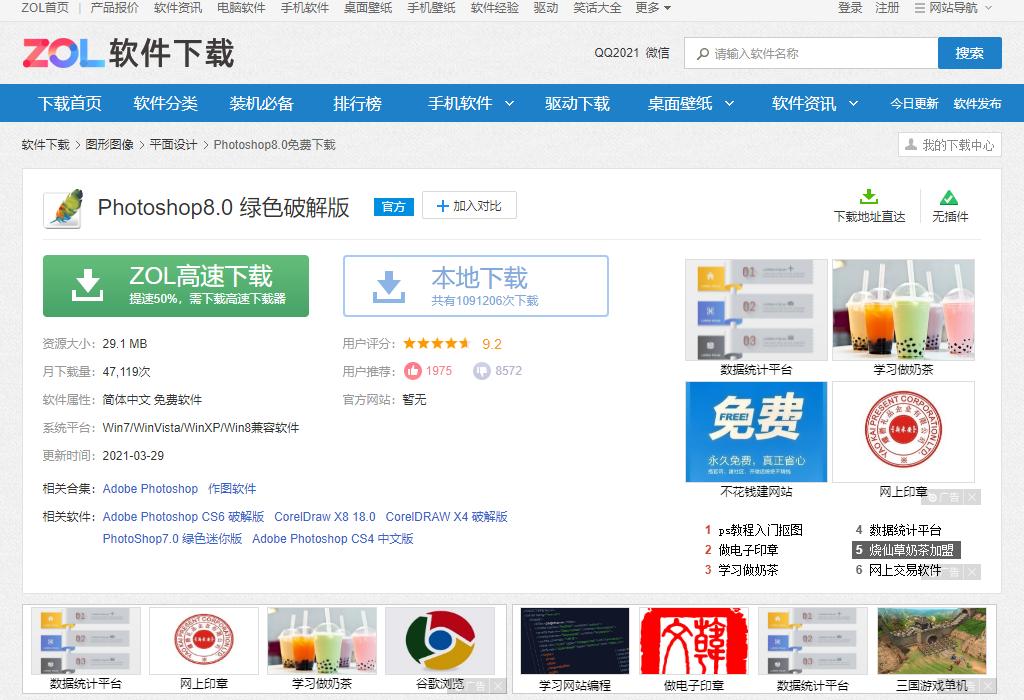Image resolution: width=1024 pixels, height=700 pixels.
Task: Click the download arrow inside ZOL高速下载
Action: coord(89,286)
